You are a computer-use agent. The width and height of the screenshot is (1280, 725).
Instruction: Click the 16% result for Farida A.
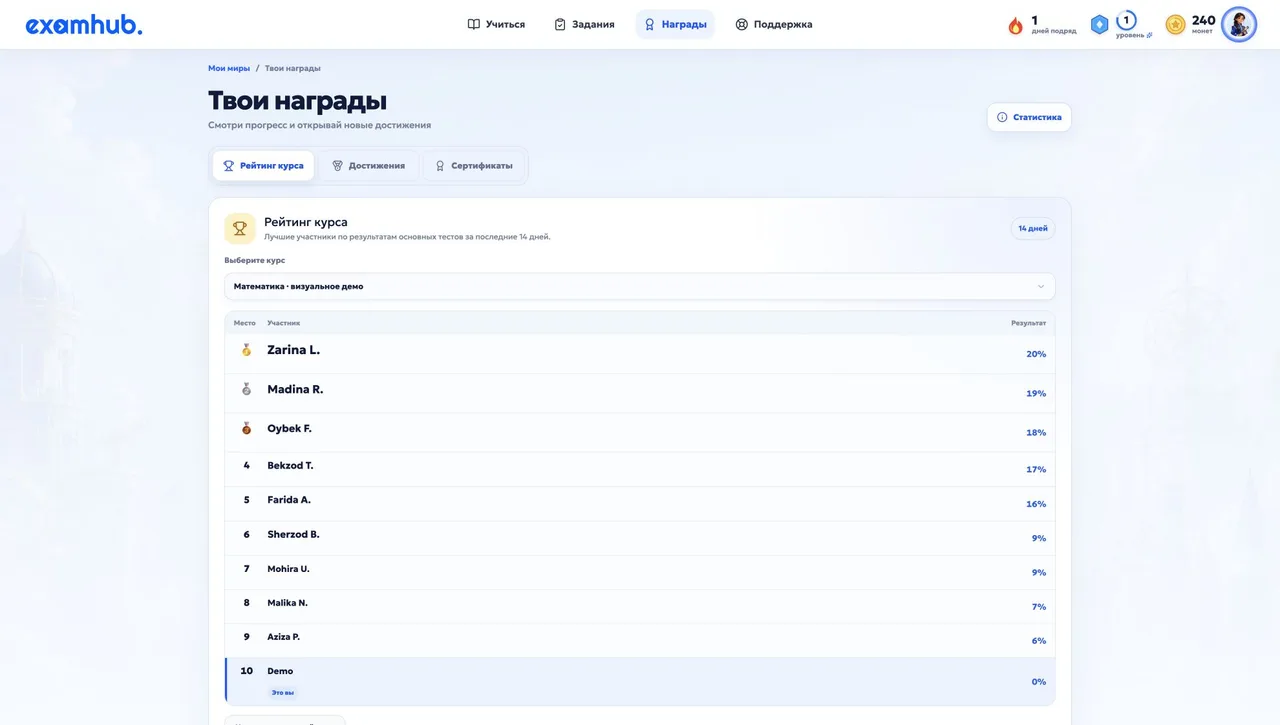click(1036, 504)
